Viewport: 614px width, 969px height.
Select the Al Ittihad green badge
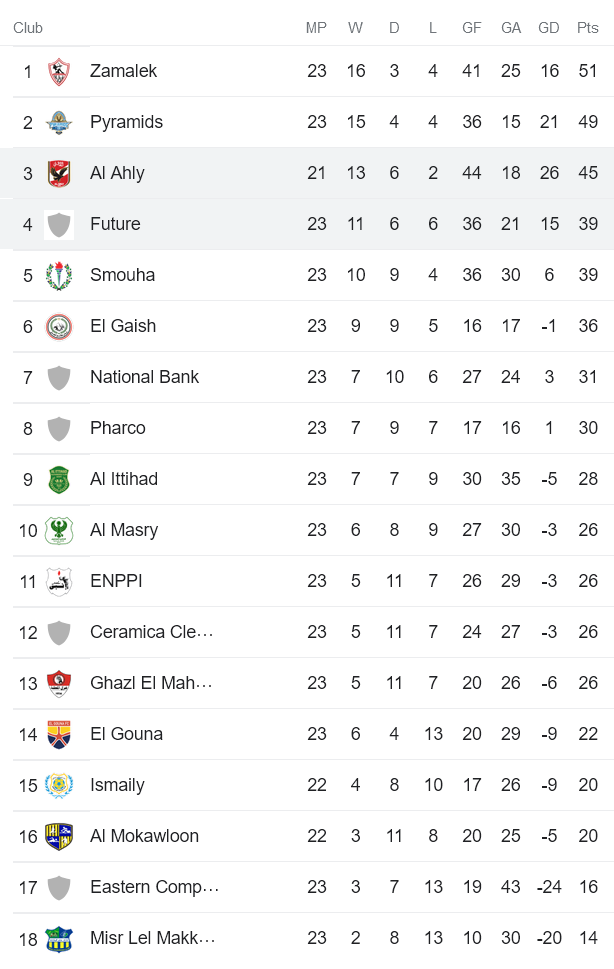(60, 479)
